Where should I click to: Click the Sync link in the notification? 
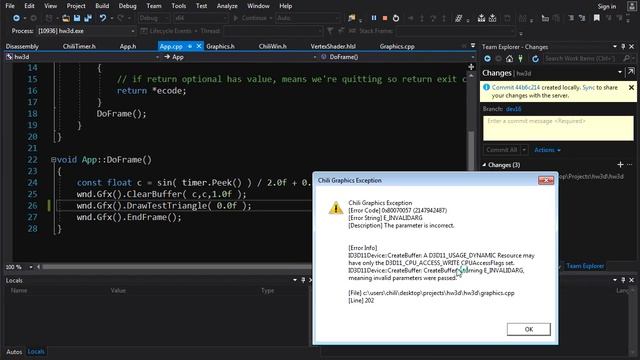pos(588,87)
